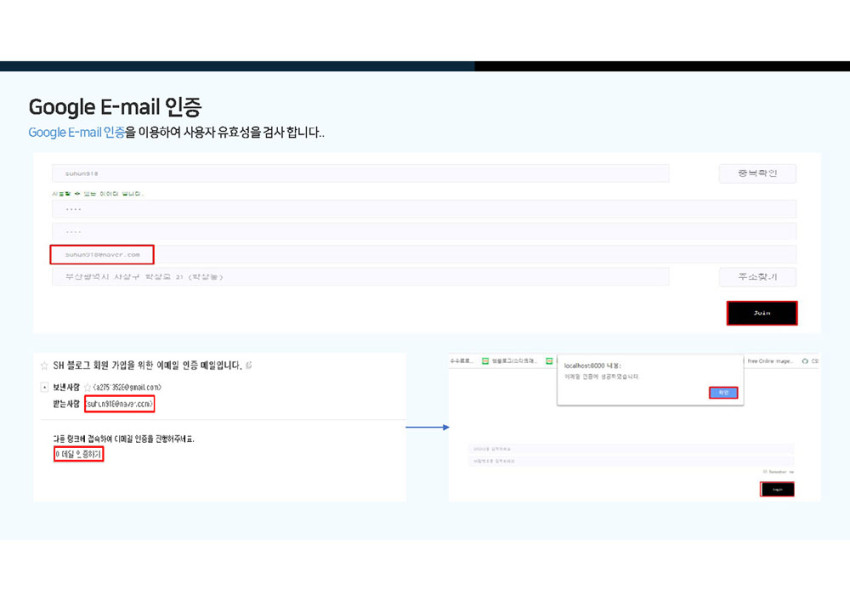Click the 주소찾기 address search button
Viewport: 850px width, 601px height.
(x=757, y=277)
